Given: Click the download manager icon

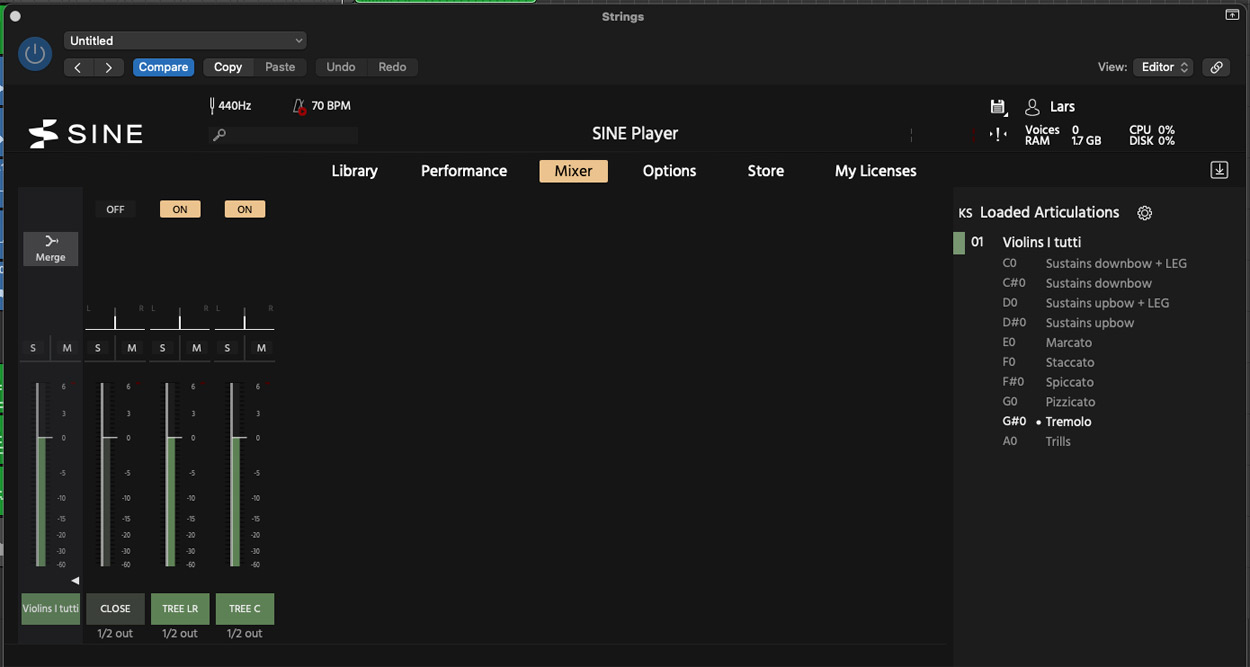Looking at the screenshot, I should point(1219,170).
